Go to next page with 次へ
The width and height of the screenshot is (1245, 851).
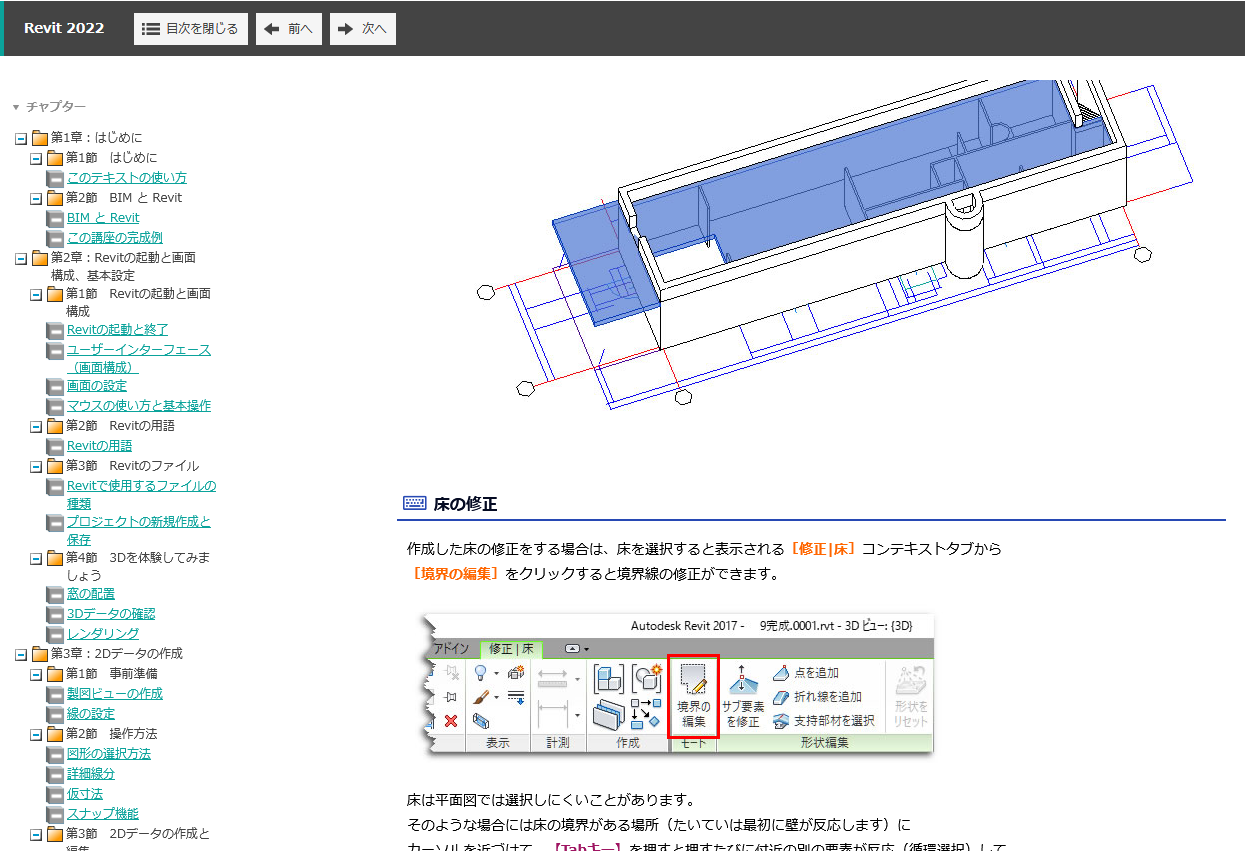point(363,29)
